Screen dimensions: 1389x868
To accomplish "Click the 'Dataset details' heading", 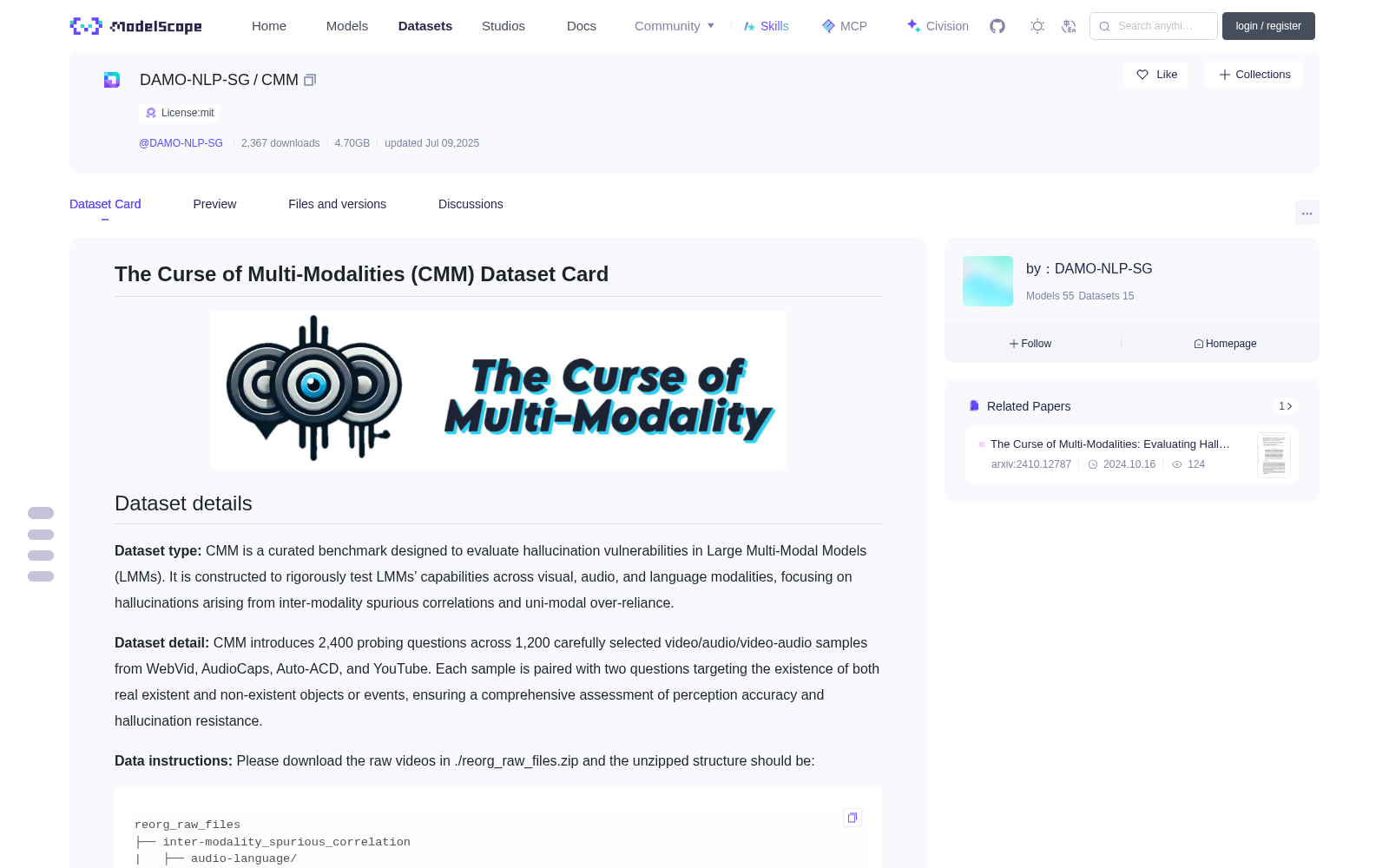I will tap(183, 503).
